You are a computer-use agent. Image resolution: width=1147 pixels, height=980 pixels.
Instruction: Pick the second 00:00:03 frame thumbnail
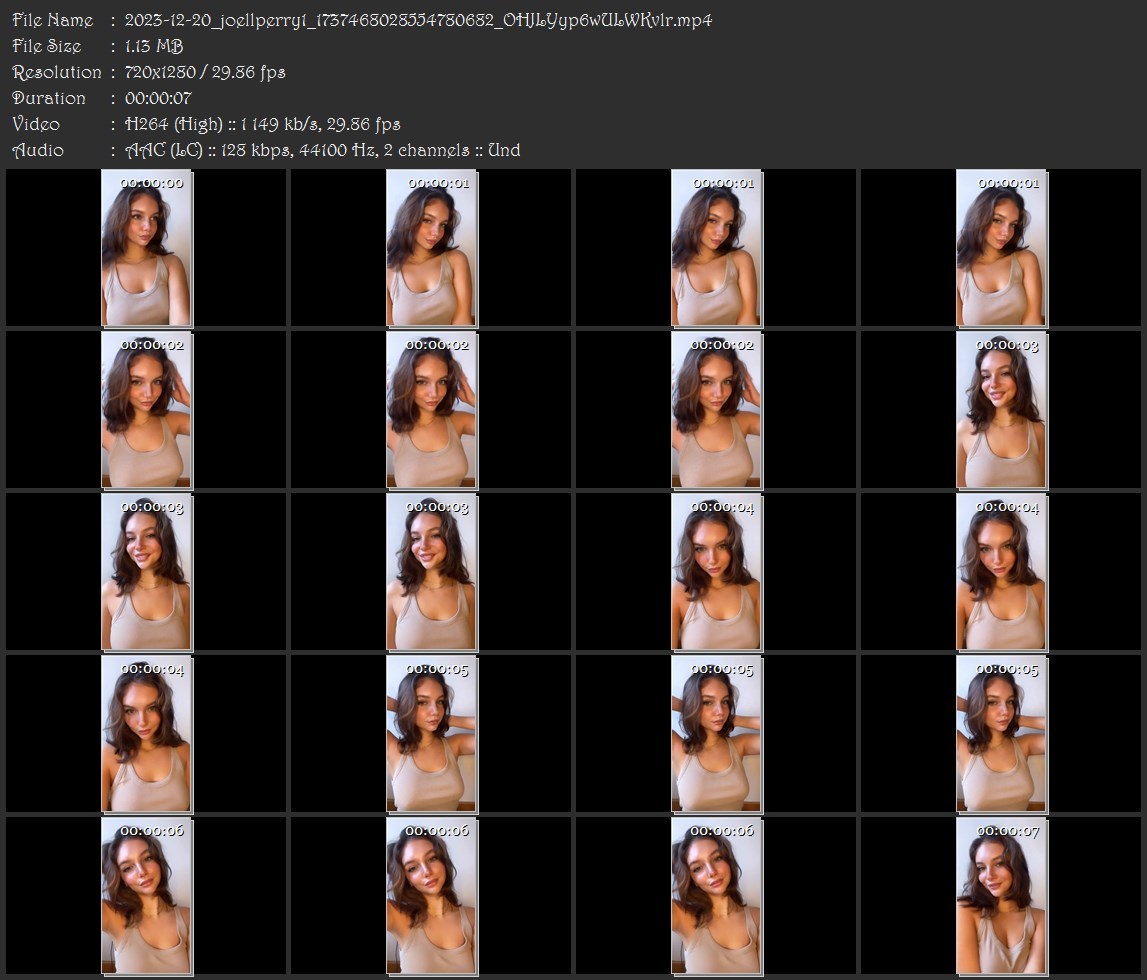click(x=146, y=572)
